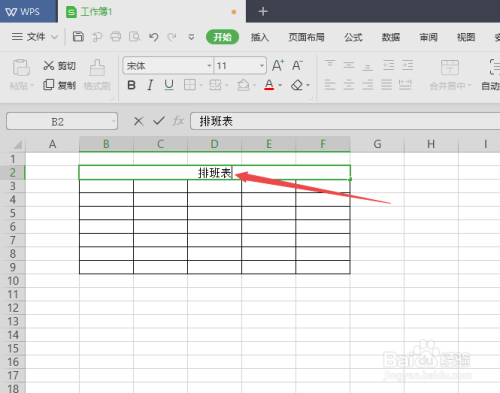Select row 10 header
This screenshot has width=500, height=393.
(x=13, y=281)
